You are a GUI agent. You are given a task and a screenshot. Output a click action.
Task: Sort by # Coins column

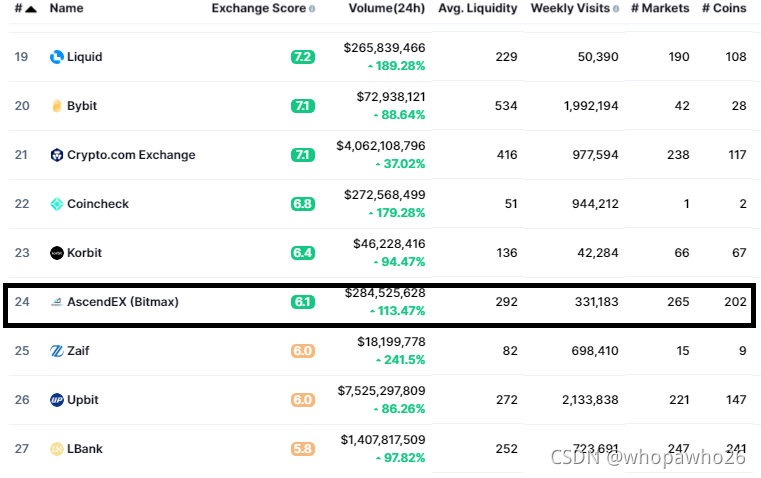coord(724,8)
